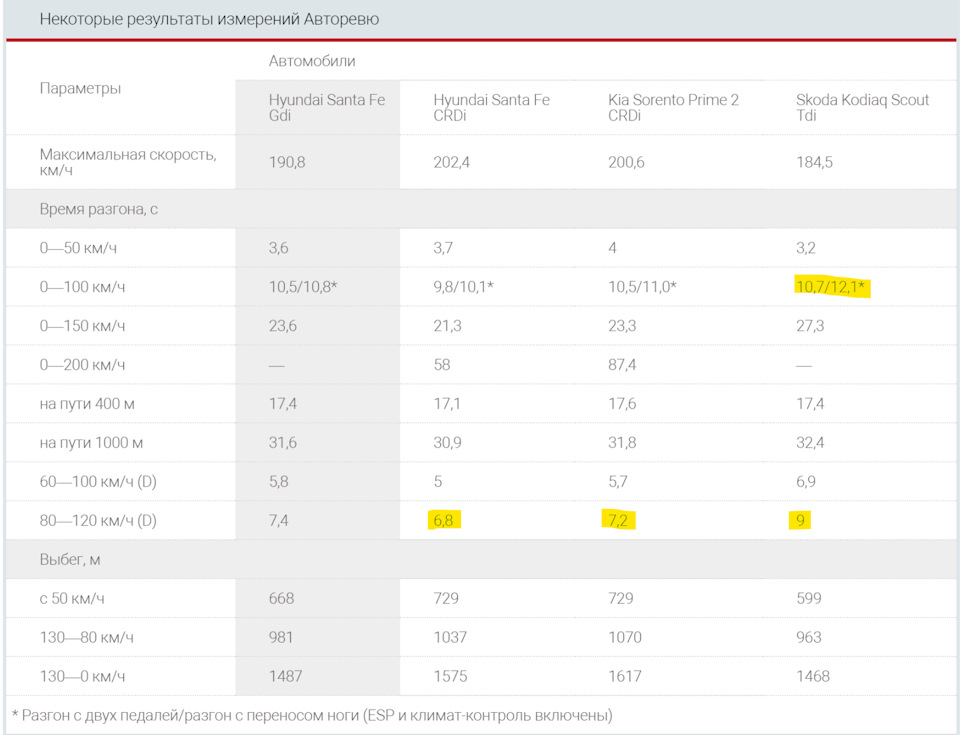Click the title 'Некоторые результаты измерений Авторевю'
This screenshot has height=735, width=960.
(209, 19)
